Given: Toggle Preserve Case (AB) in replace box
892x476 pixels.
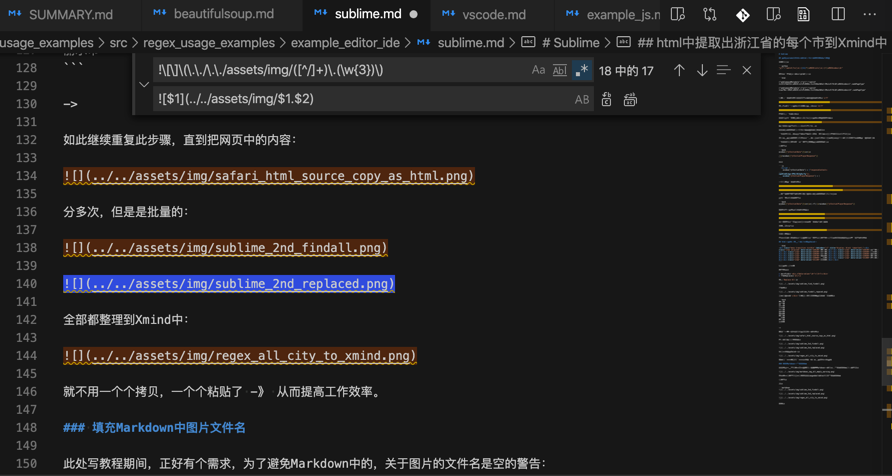Looking at the screenshot, I should [x=582, y=99].
